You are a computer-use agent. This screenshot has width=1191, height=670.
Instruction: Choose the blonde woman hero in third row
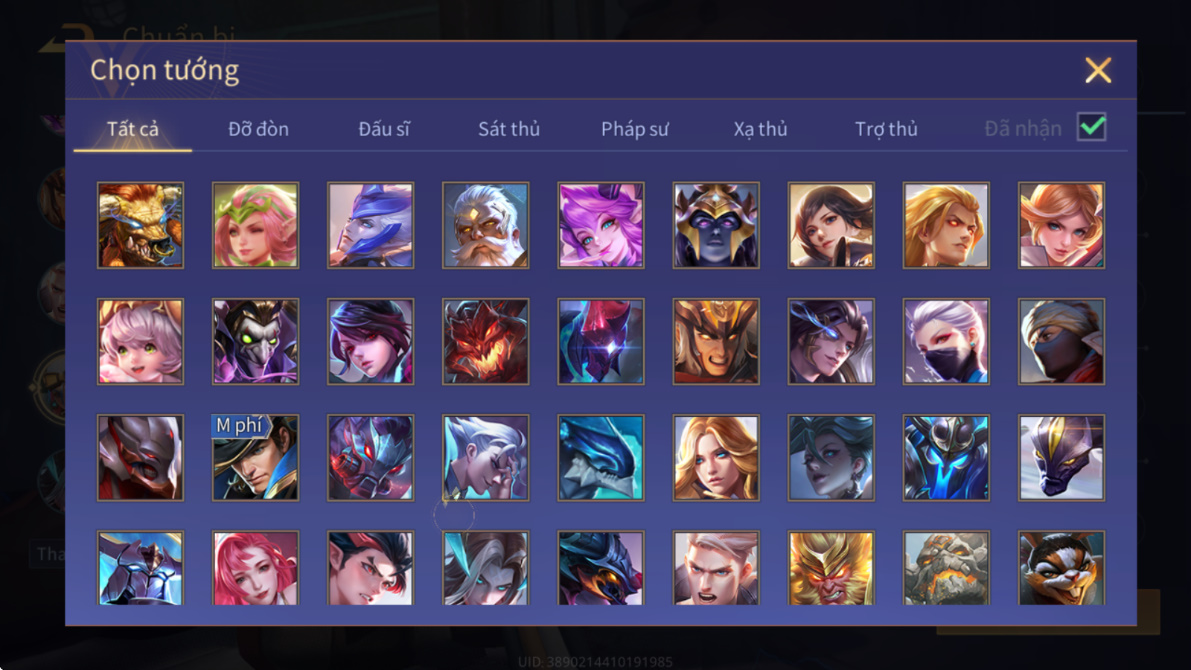(716, 457)
